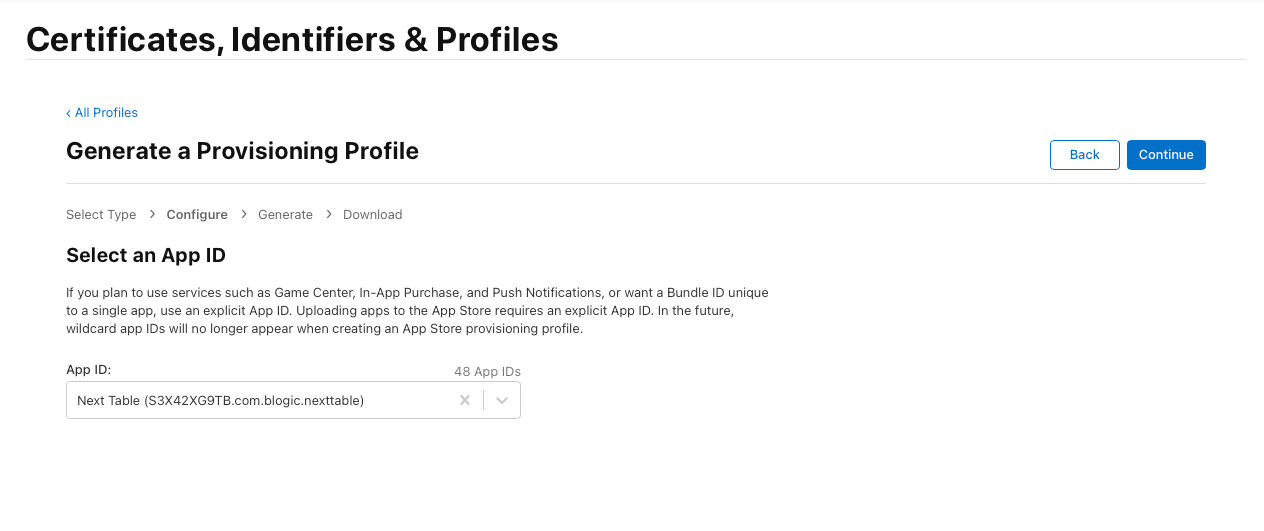Clear the selected App ID with the X icon
This screenshot has height=531, width=1264.
click(465, 400)
